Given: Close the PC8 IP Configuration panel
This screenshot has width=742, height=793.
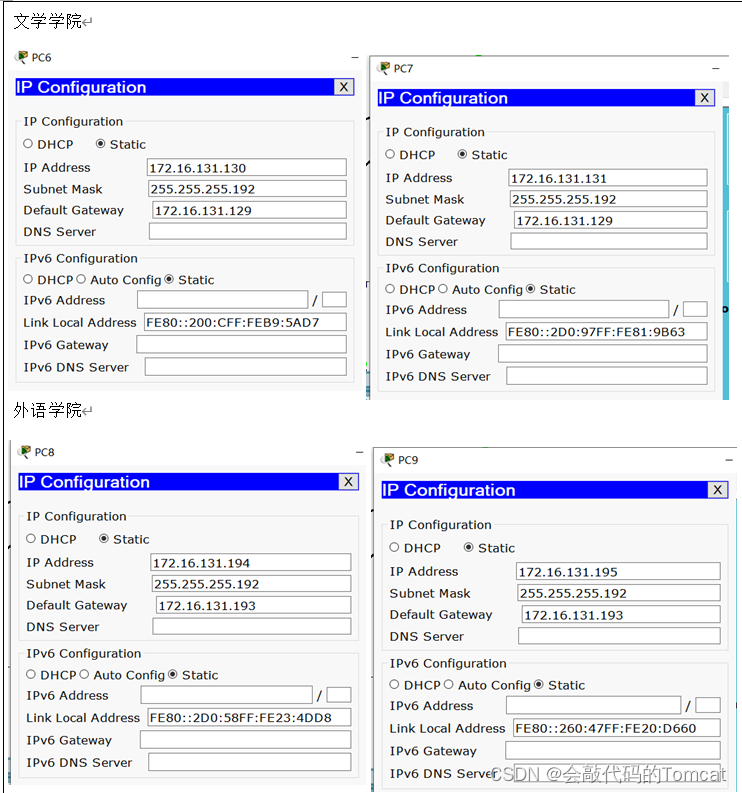Looking at the screenshot, I should [348, 481].
